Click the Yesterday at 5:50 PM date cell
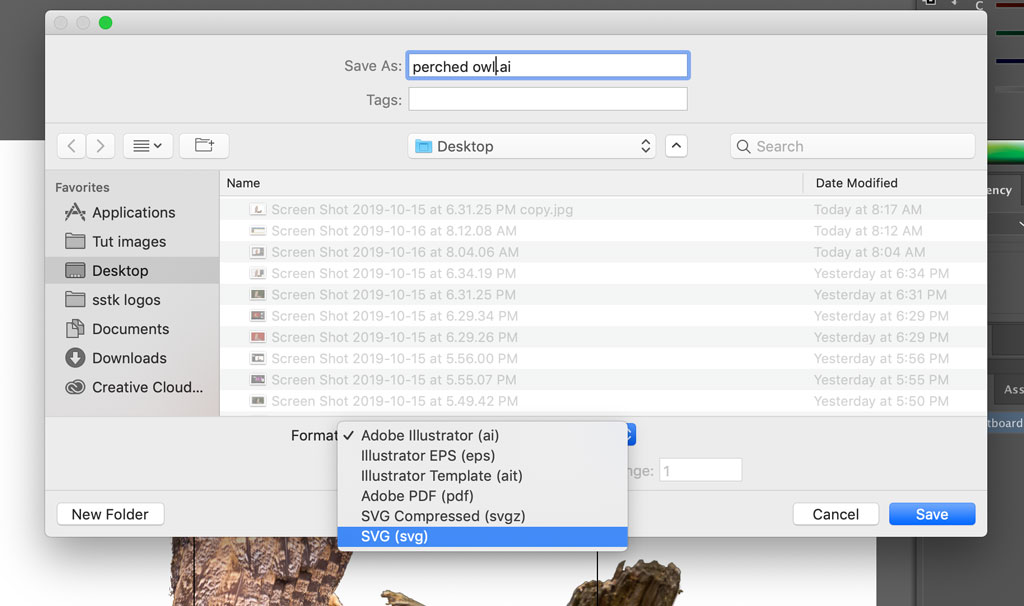The height and width of the screenshot is (606, 1024). (x=881, y=401)
